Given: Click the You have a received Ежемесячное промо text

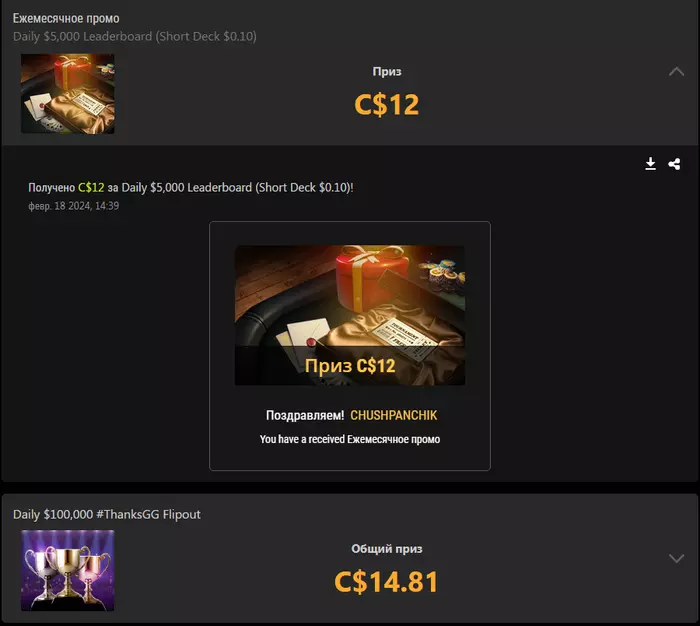Looking at the screenshot, I should tap(350, 439).
